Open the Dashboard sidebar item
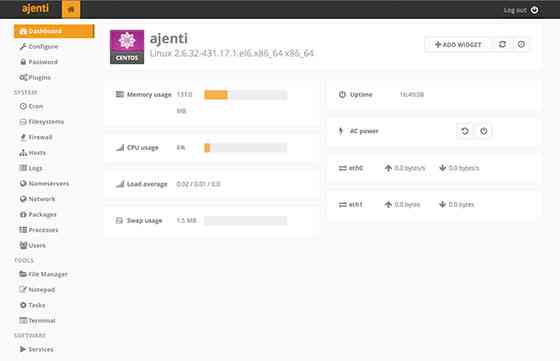560x361 pixels. 54,31
